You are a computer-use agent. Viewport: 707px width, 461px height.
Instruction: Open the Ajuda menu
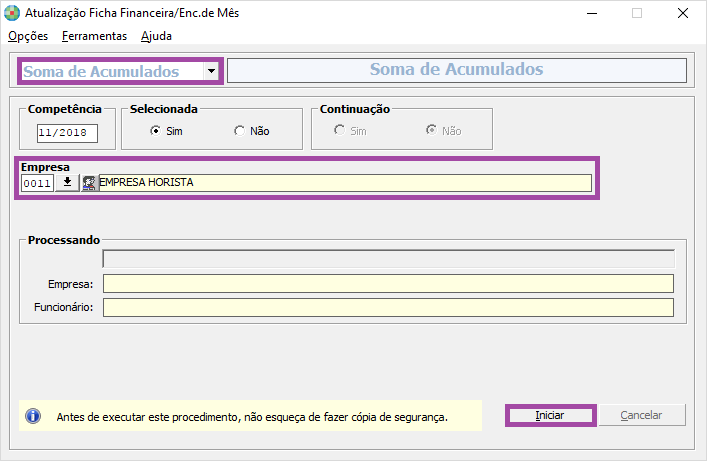[156, 36]
